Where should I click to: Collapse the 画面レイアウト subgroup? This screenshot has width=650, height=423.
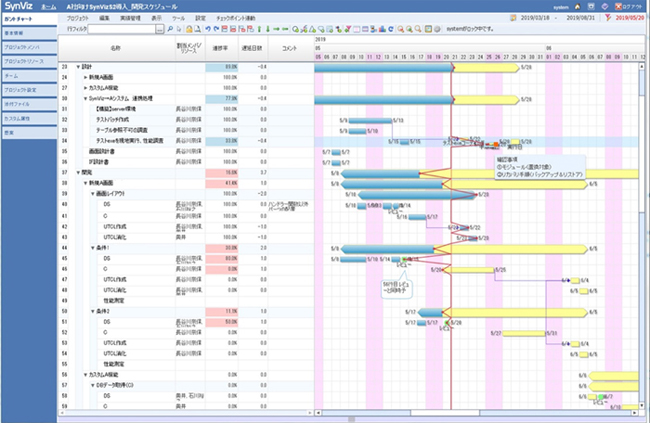[x=92, y=193]
